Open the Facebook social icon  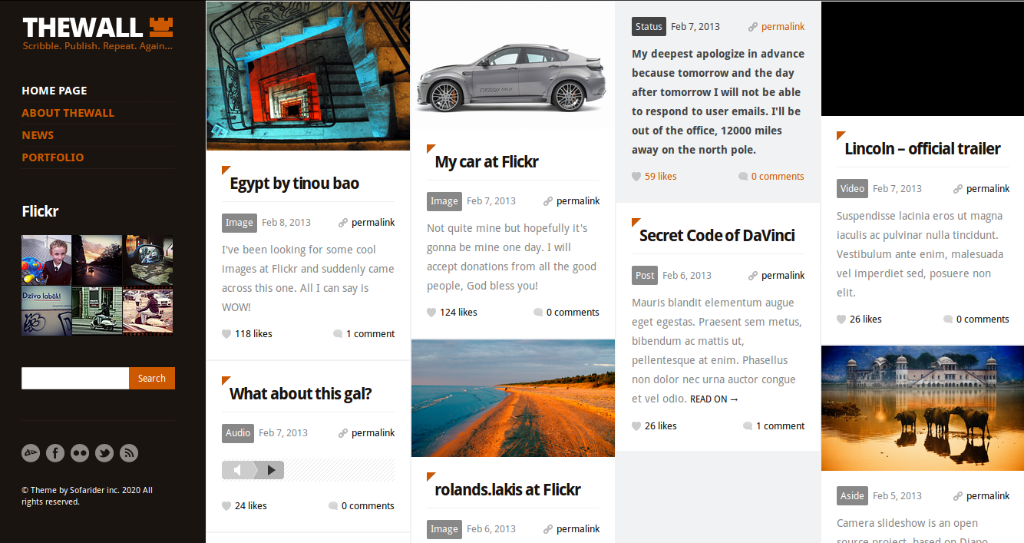pos(56,453)
